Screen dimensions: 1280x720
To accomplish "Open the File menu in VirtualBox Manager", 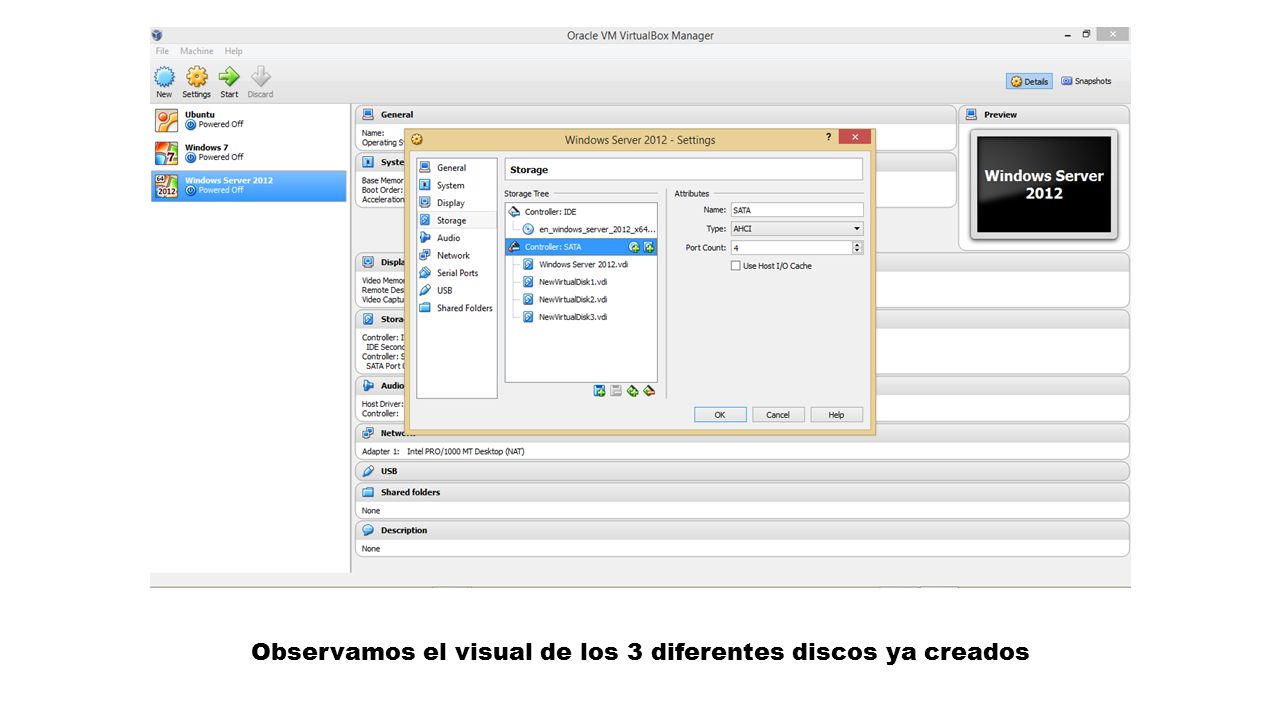I will [162, 51].
